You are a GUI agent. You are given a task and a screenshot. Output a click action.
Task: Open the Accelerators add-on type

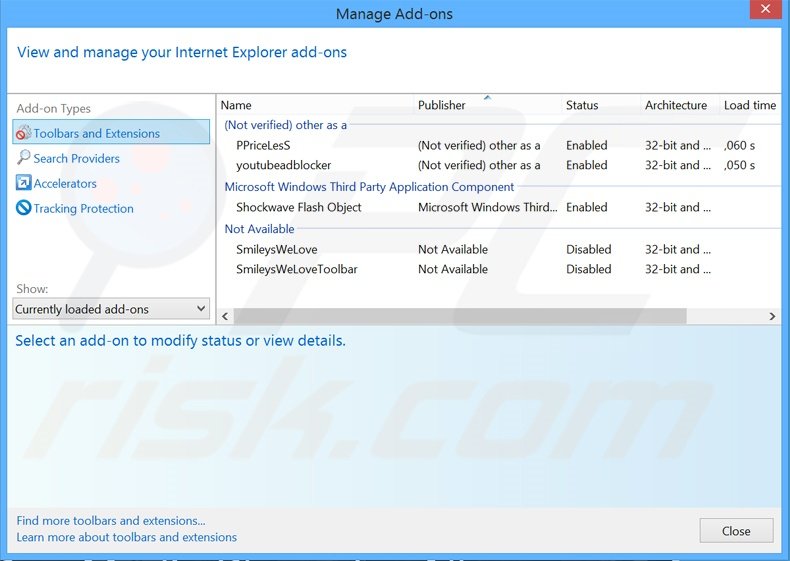coord(65,183)
